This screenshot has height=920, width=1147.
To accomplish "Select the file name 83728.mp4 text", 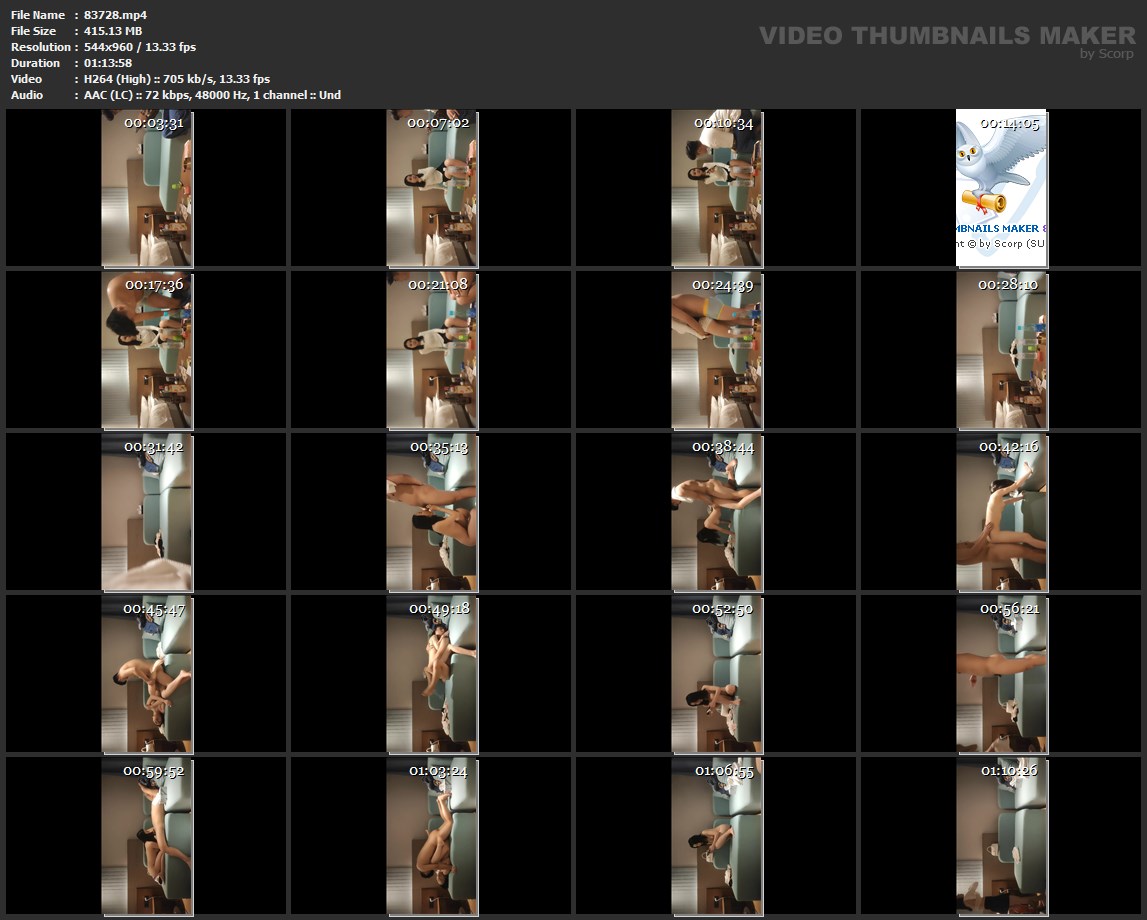I will 115,15.
